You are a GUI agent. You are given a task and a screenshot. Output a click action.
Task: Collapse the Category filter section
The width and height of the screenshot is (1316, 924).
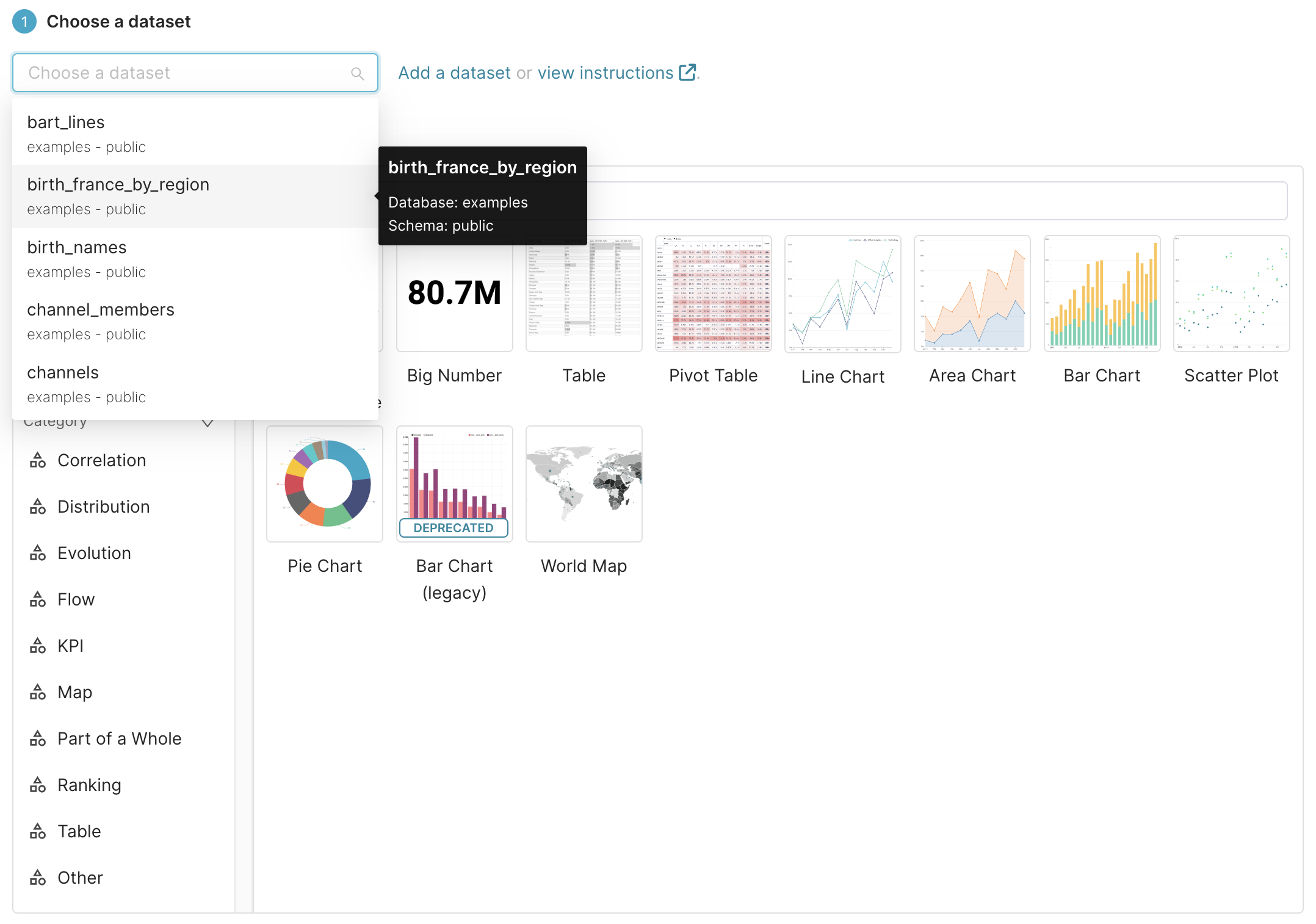[208, 421]
